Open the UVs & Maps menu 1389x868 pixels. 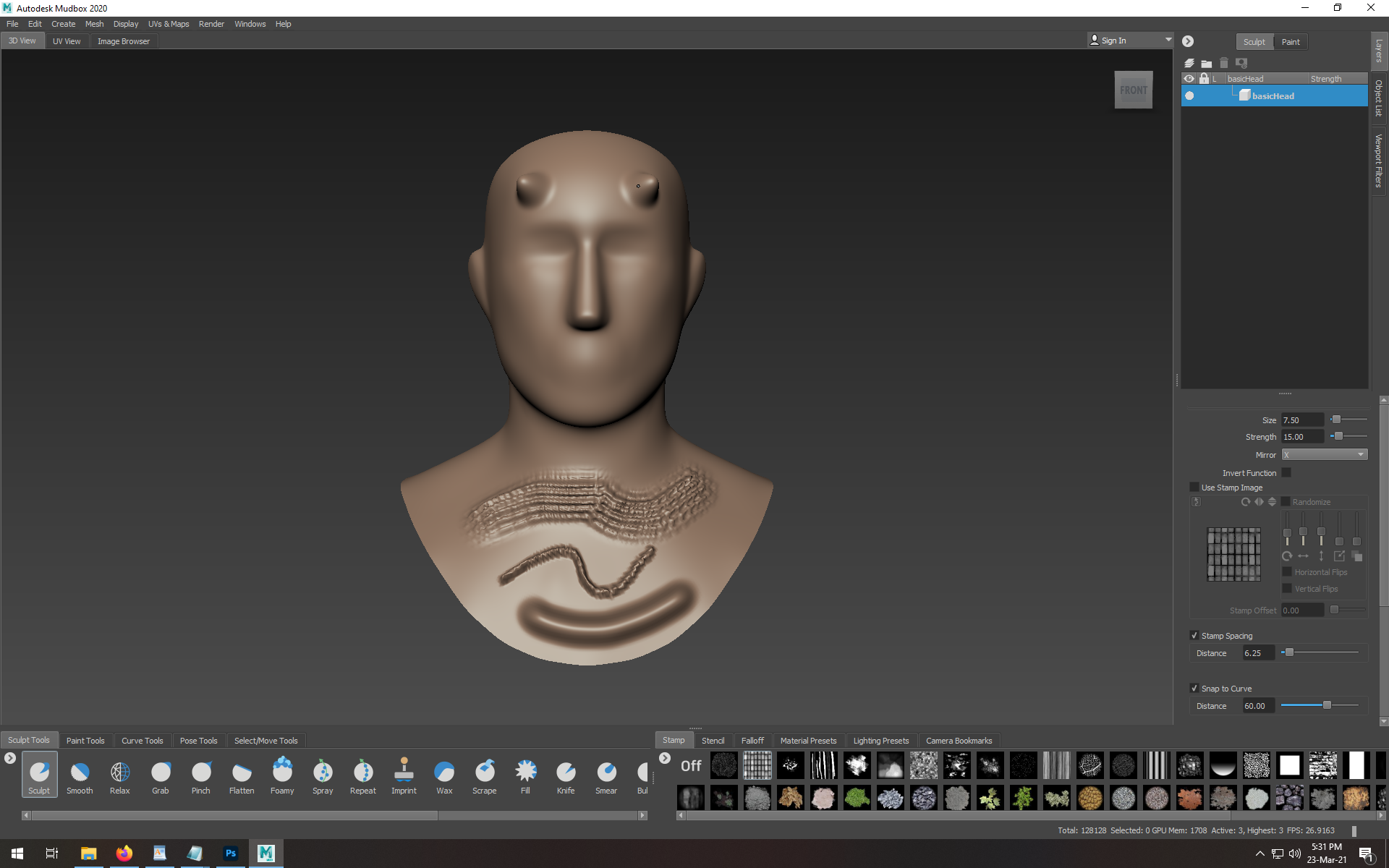pos(169,24)
